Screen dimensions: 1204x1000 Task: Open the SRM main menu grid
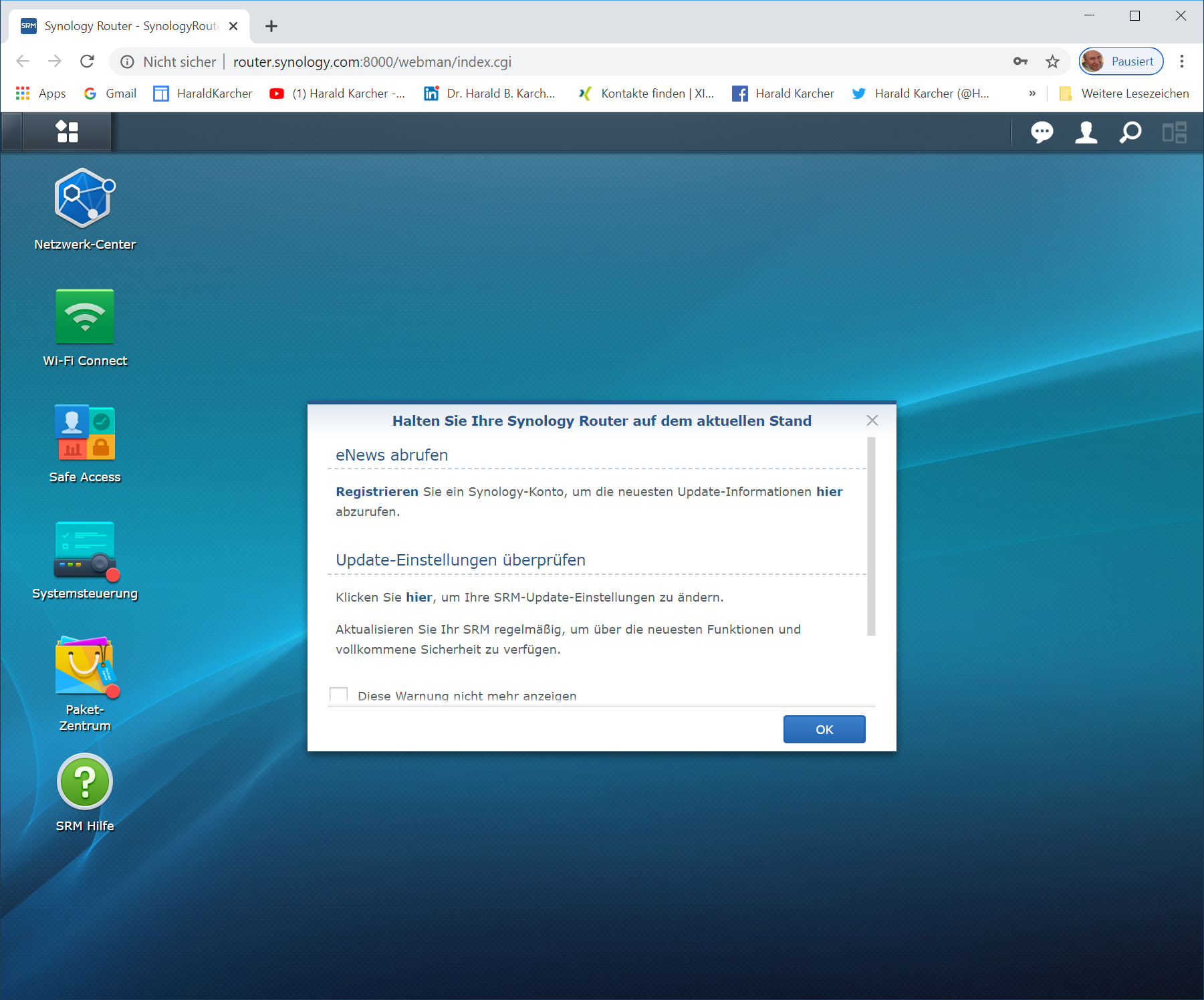[67, 132]
